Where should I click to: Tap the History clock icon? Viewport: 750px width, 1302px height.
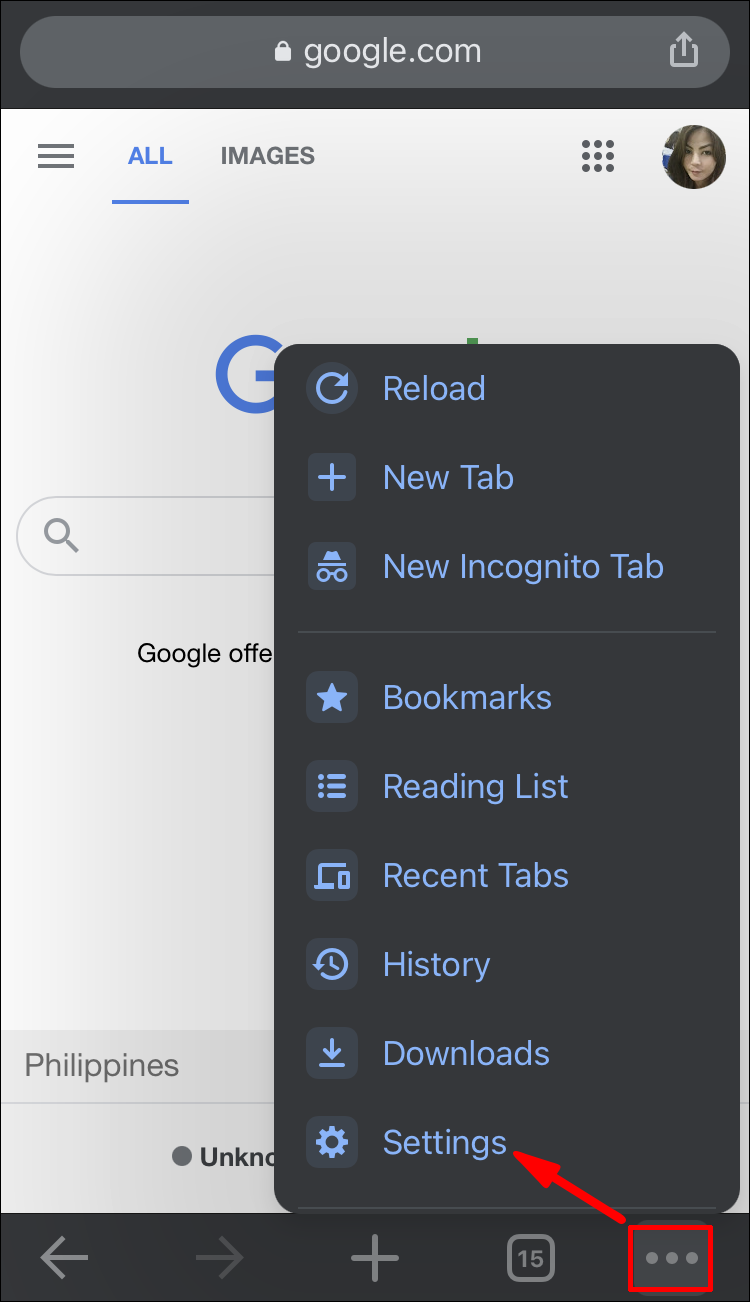(332, 964)
